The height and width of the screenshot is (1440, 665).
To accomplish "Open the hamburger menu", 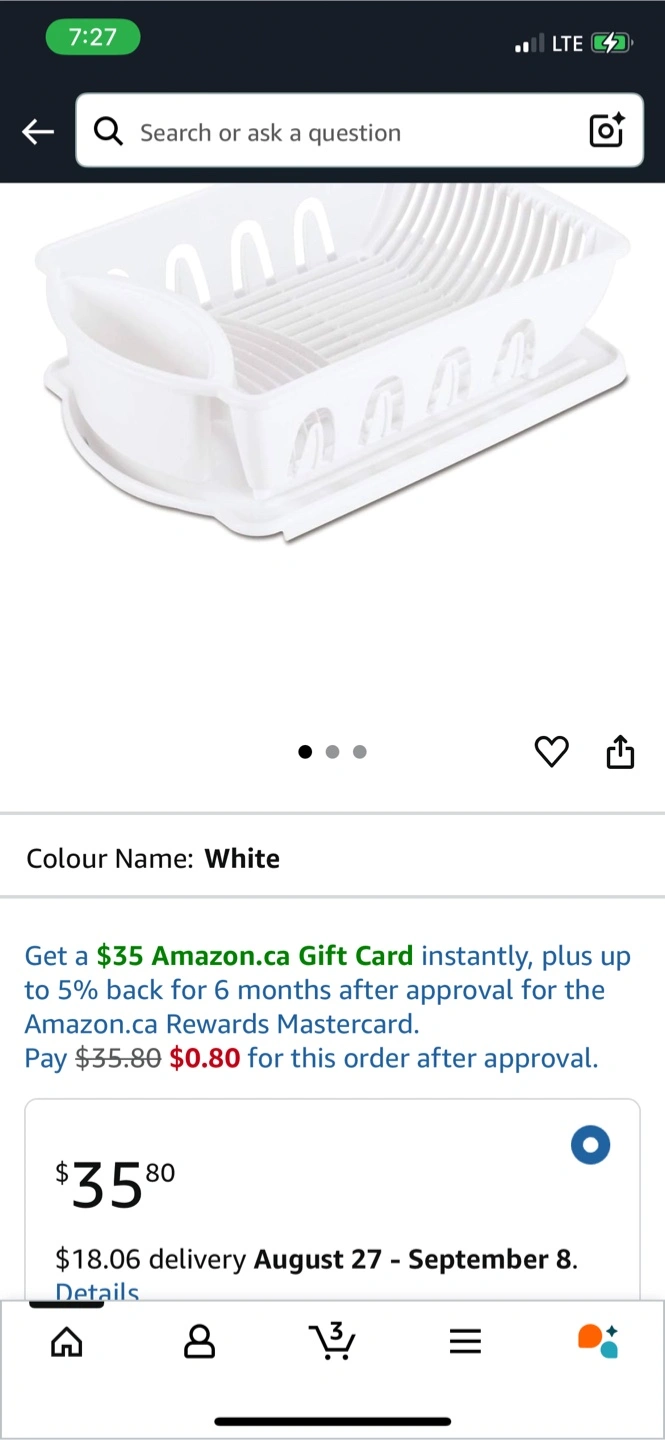I will tap(465, 1342).
